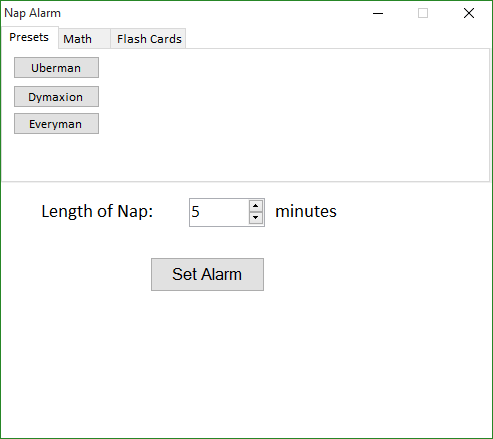This screenshot has width=493, height=439.
Task: Switch to the Presets tab
Action: (29, 37)
